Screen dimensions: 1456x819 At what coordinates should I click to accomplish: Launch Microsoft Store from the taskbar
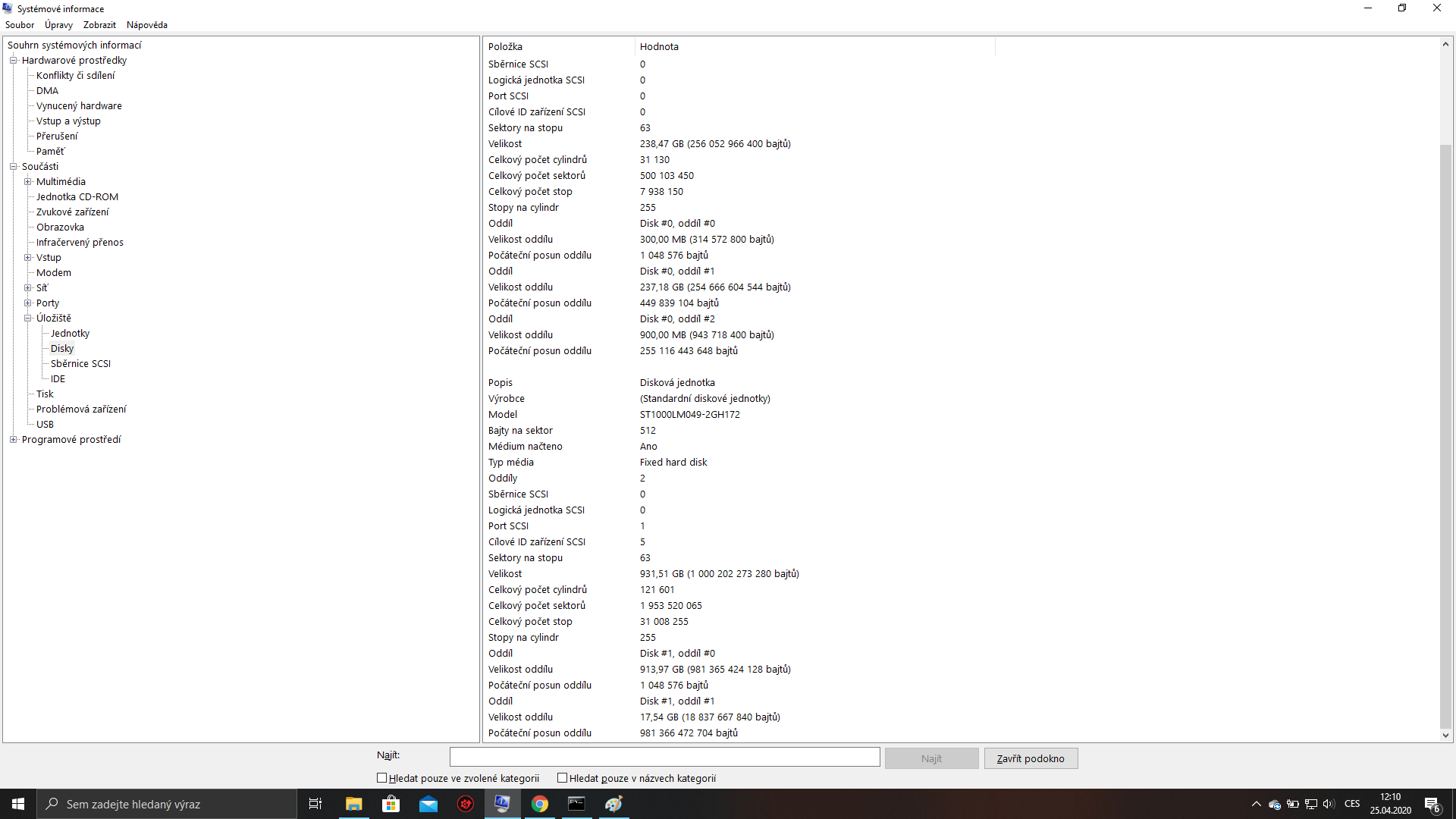tap(391, 804)
